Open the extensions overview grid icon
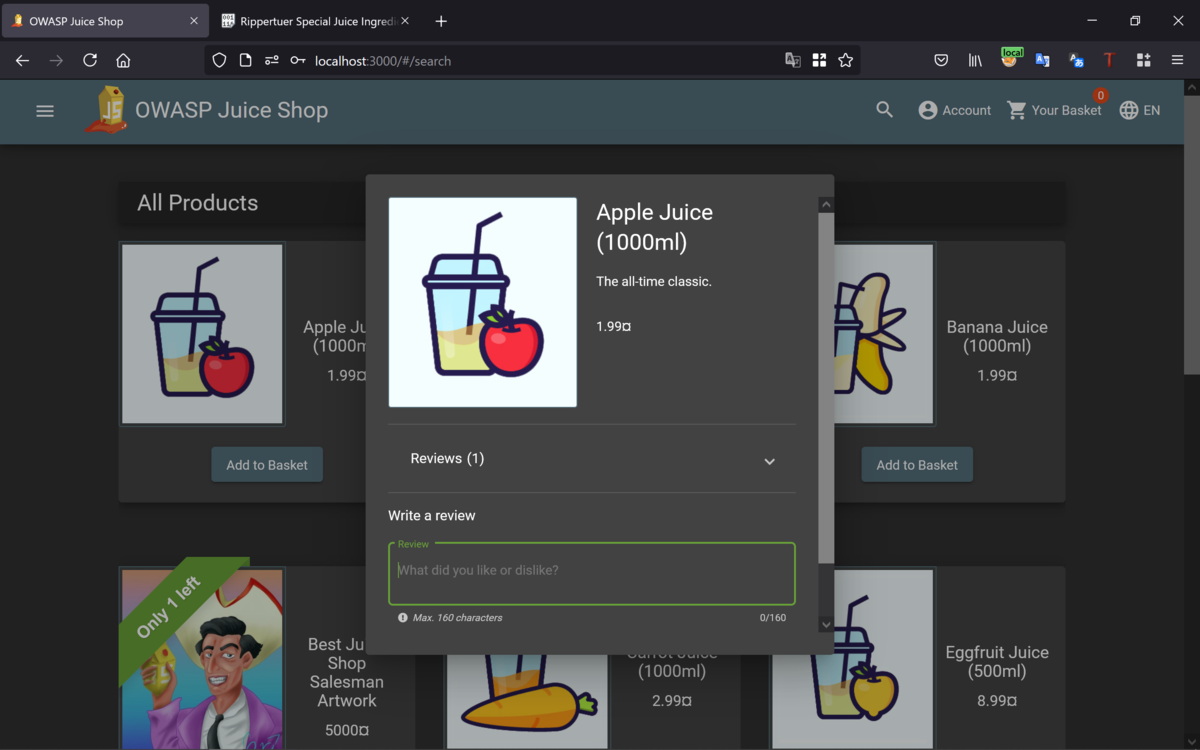Screen dimensions: 1200x750 coord(1143,60)
